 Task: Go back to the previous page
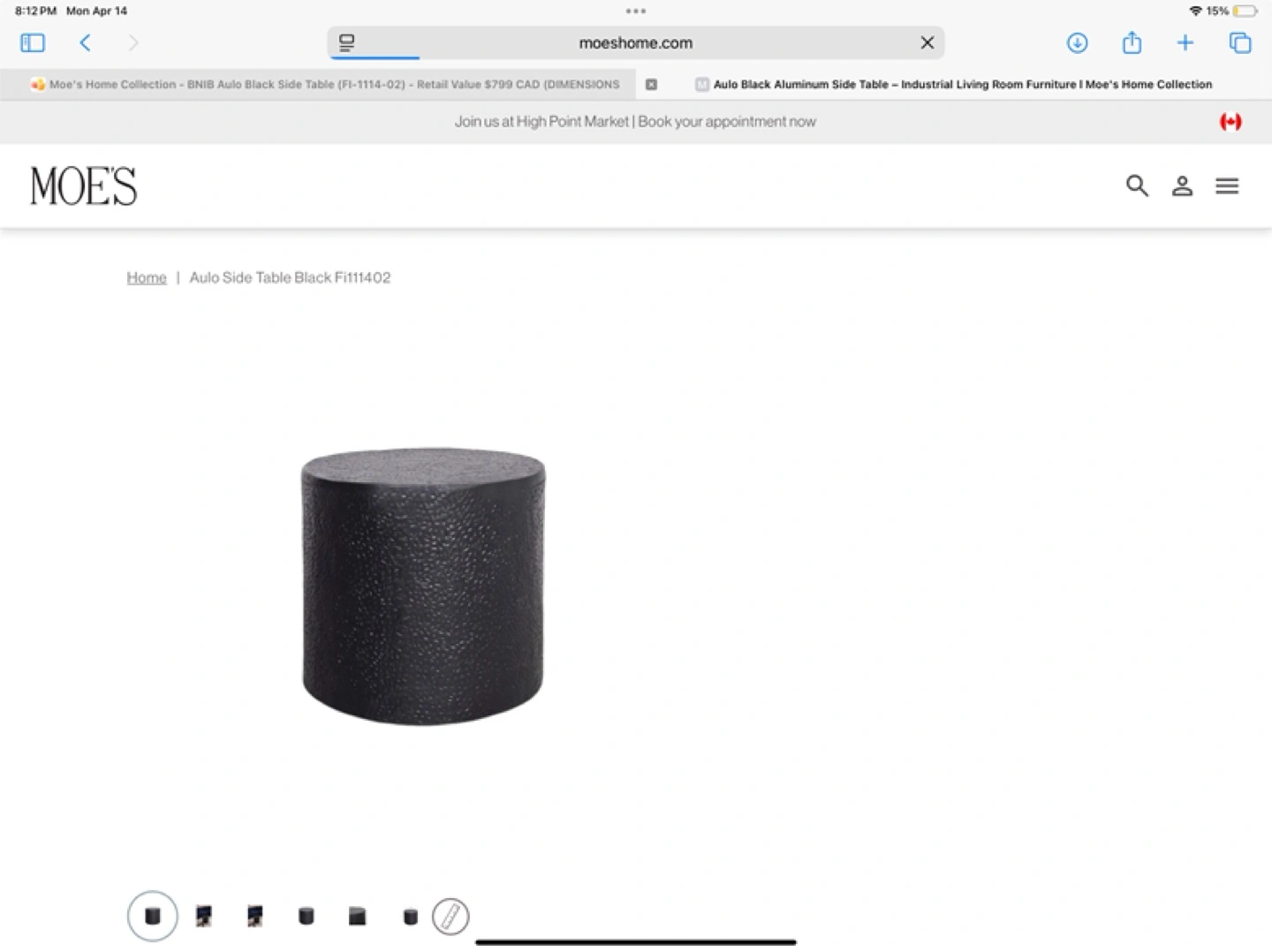[85, 42]
